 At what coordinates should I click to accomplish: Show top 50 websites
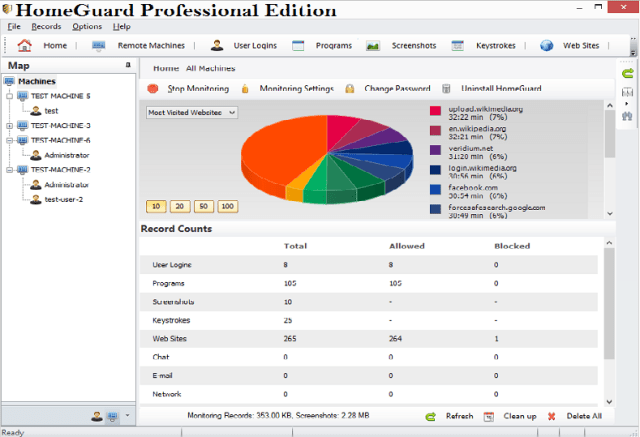tap(204, 206)
